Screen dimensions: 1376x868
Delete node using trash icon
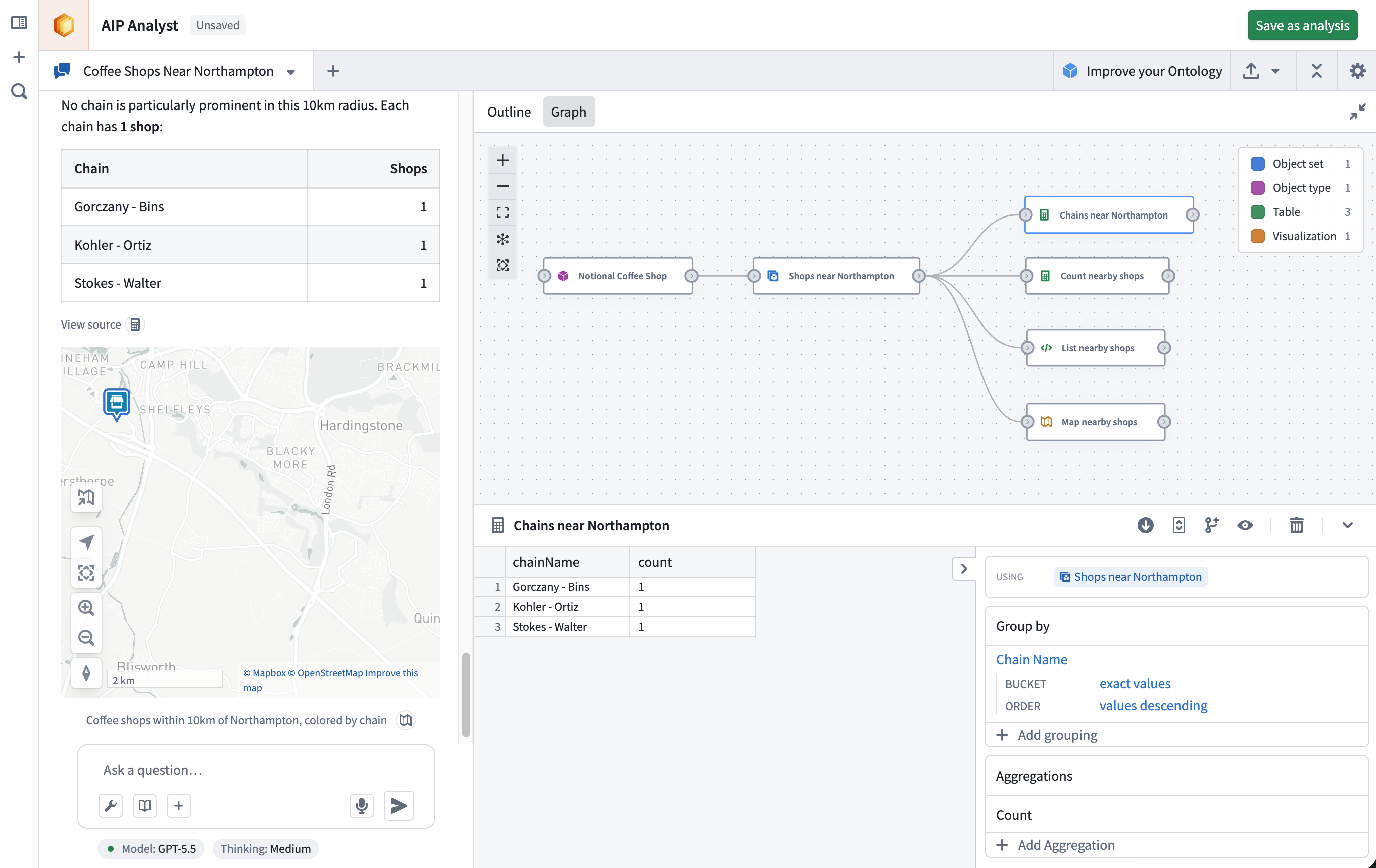pos(1296,525)
